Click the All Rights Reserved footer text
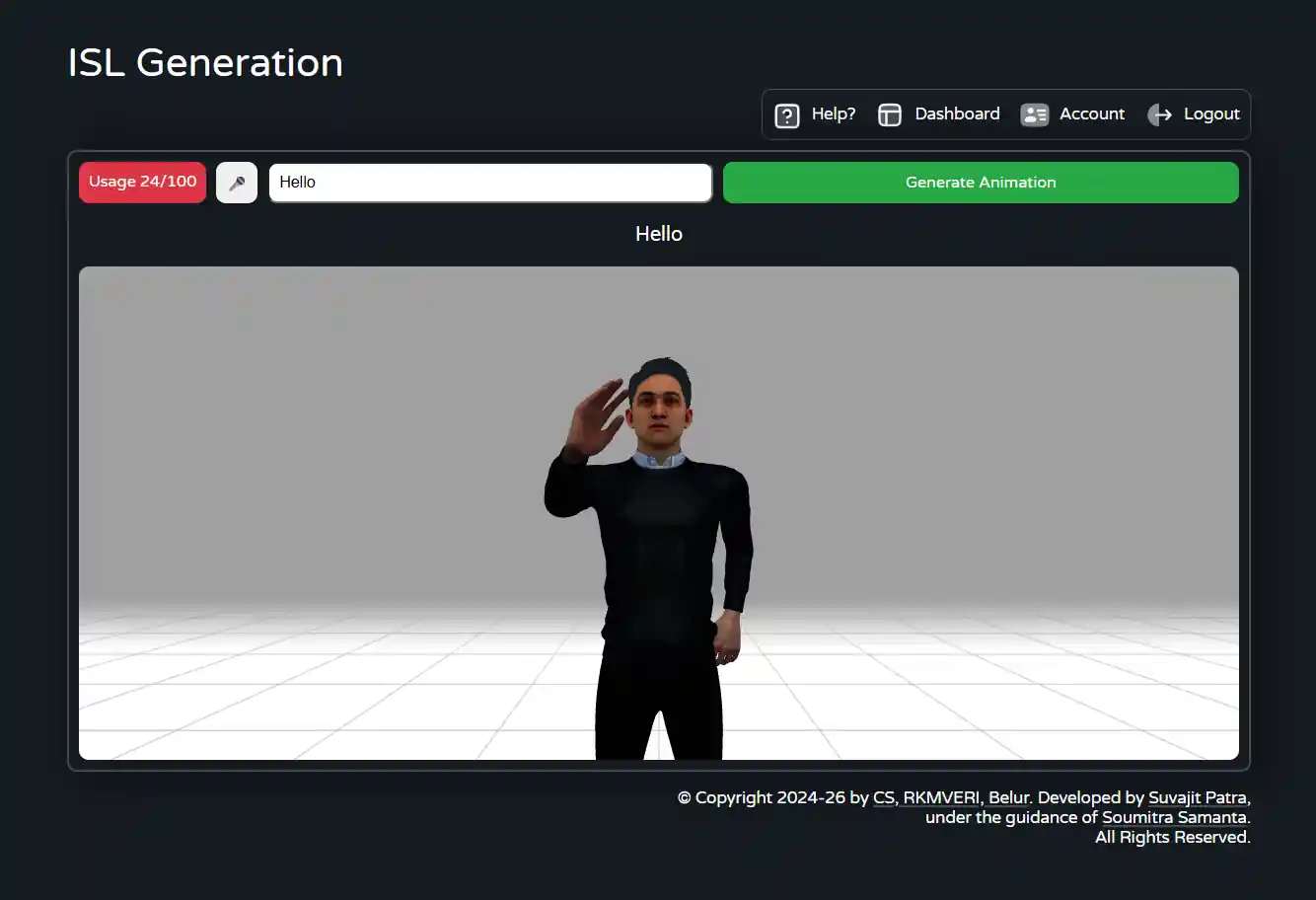This screenshot has height=900, width=1316. [x=1172, y=837]
